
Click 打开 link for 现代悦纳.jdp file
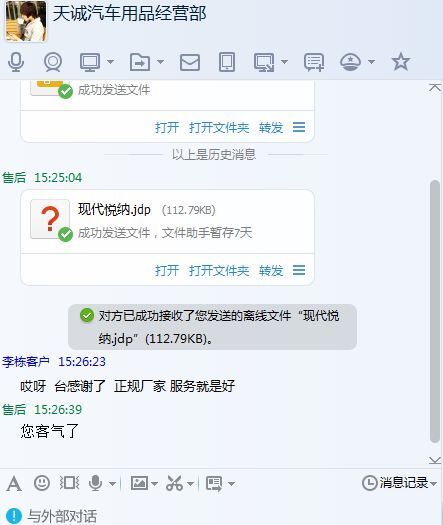(167, 270)
